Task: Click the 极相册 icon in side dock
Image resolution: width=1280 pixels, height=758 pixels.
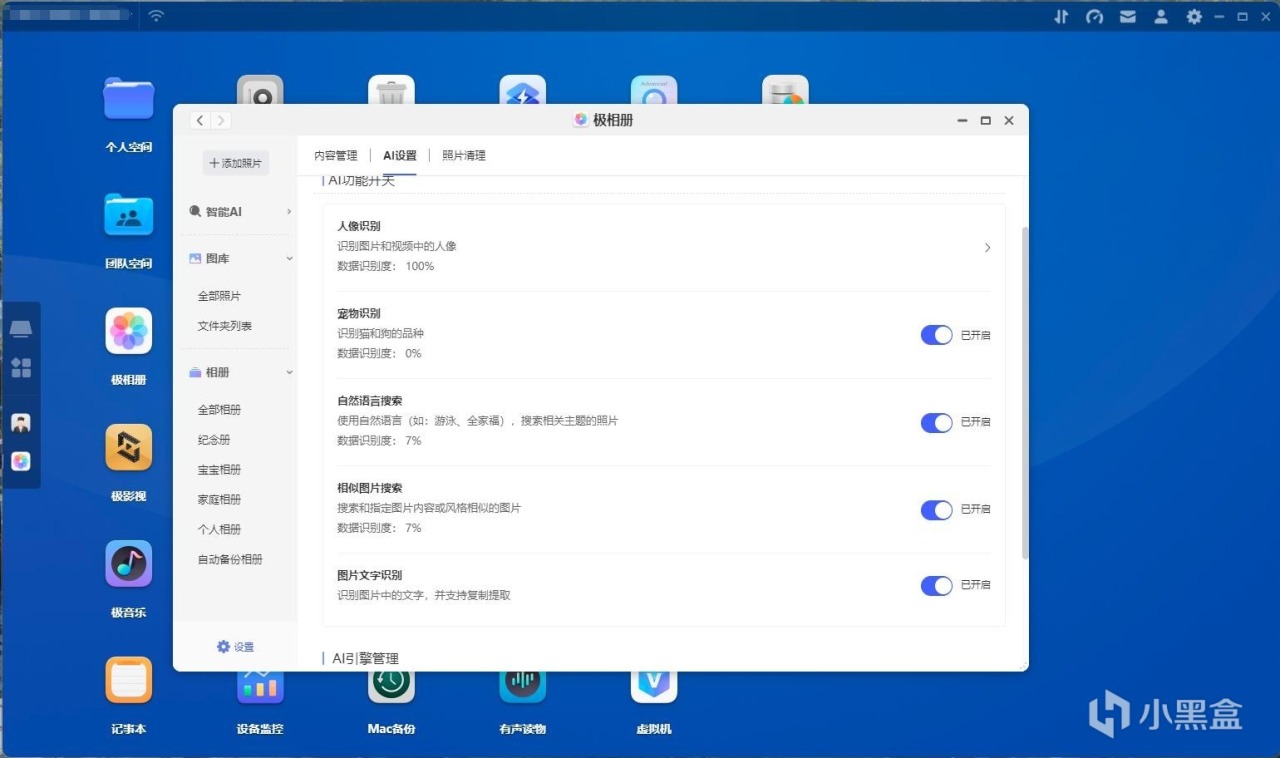Action: click(x=21, y=461)
